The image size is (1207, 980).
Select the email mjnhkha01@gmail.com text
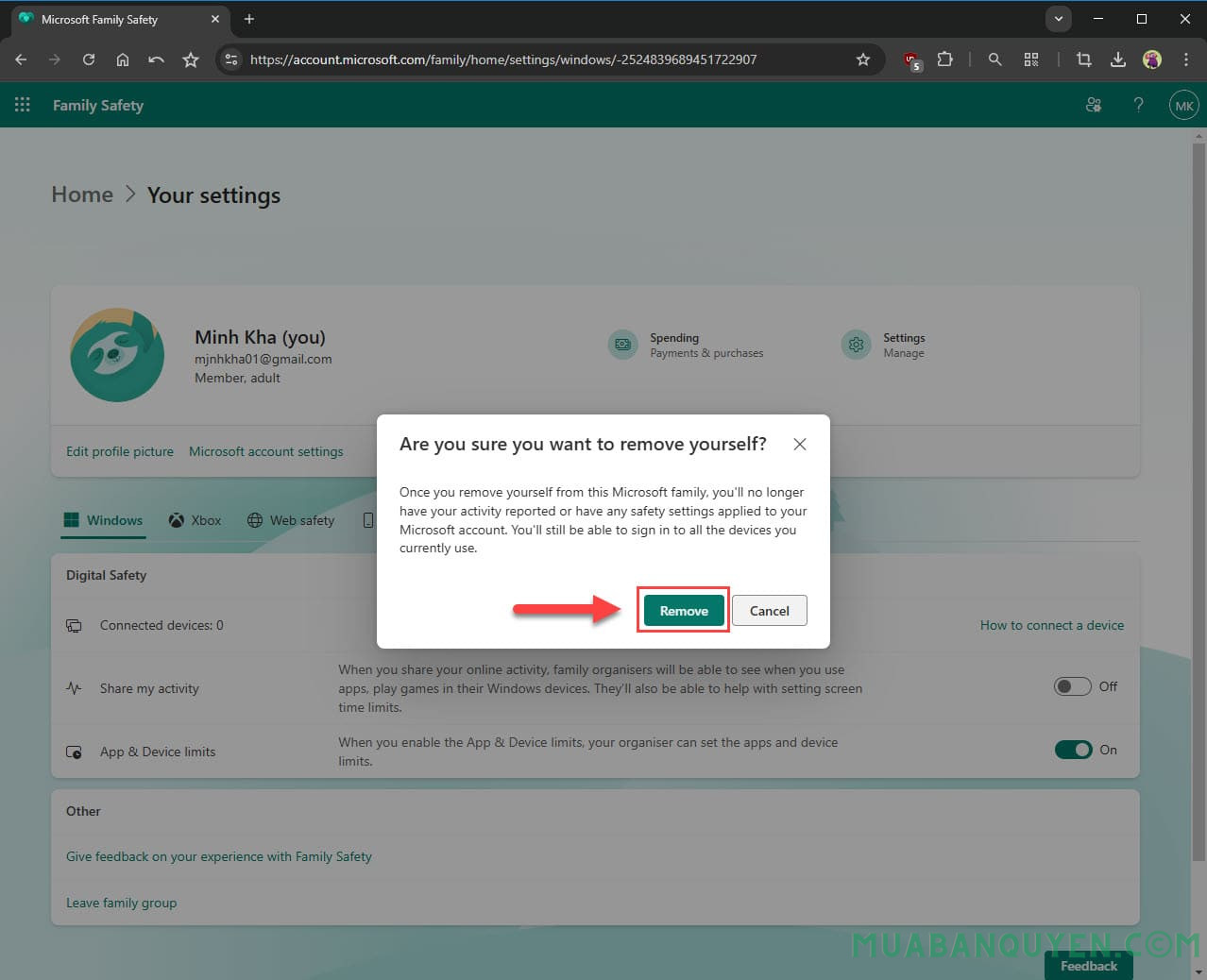click(x=263, y=359)
